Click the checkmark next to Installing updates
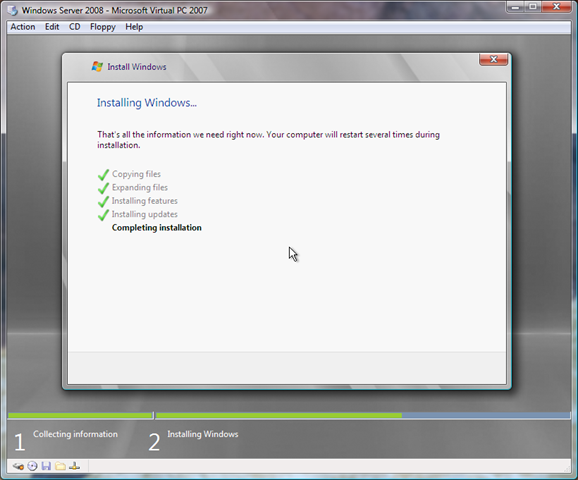 [x=104, y=215]
